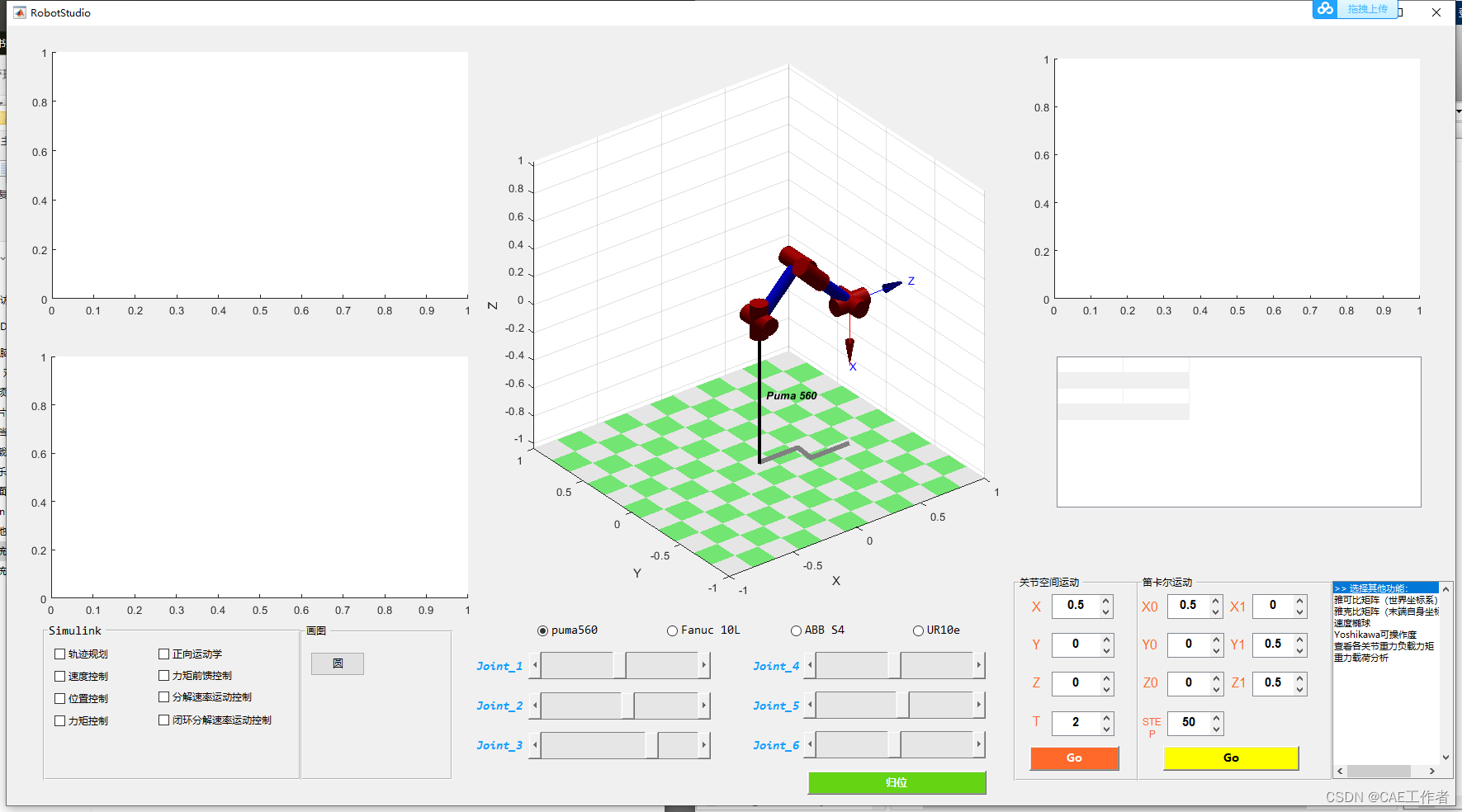Screen dimensions: 1462x812
Task: Click the function list scroll down arrow
Action: point(1445,758)
